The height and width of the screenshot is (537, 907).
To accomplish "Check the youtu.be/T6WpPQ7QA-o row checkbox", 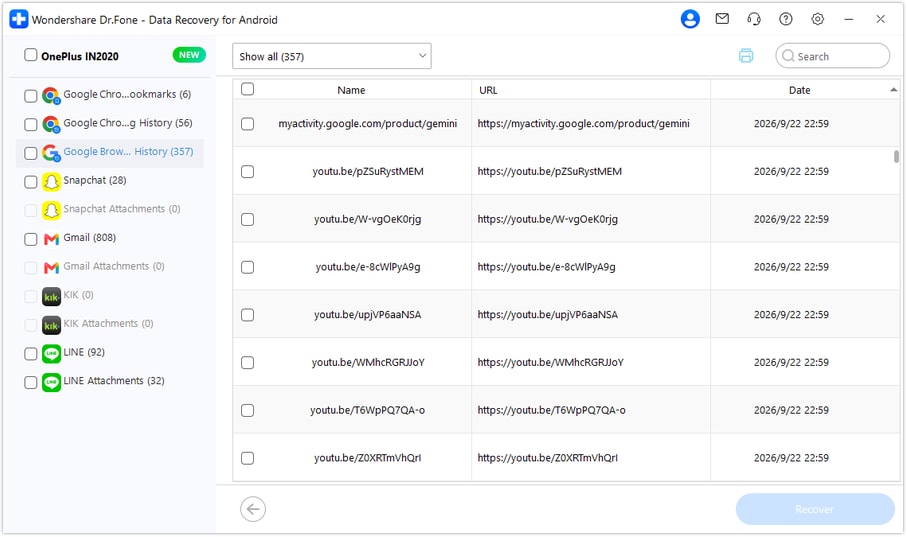I will 248,410.
